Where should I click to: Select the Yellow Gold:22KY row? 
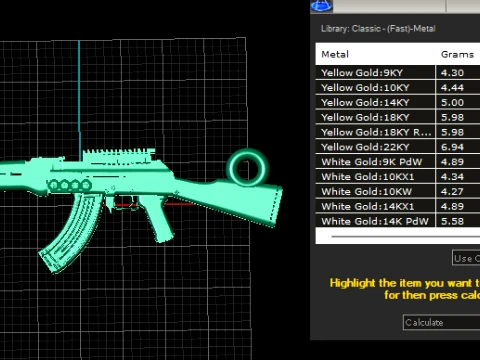click(398, 147)
